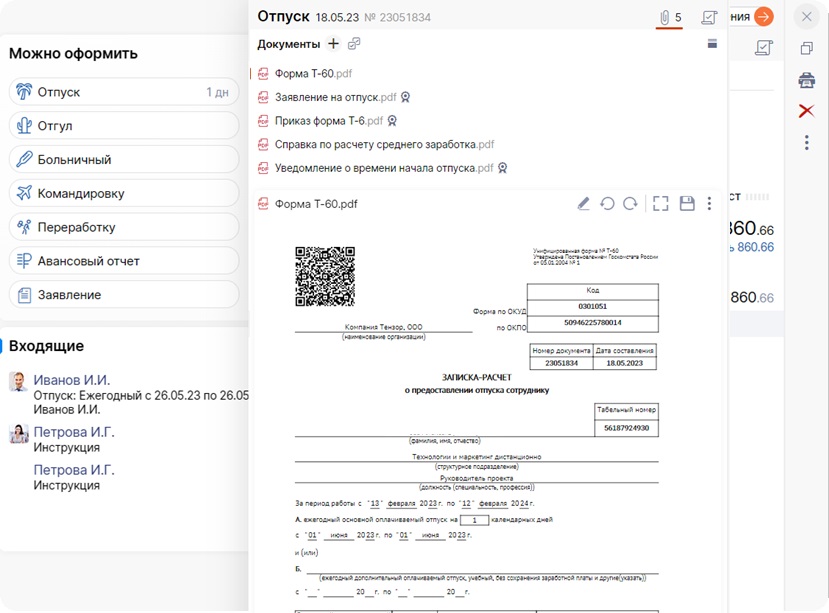
Task: Click edit pencil icon in preview toolbar
Action: click(583, 204)
